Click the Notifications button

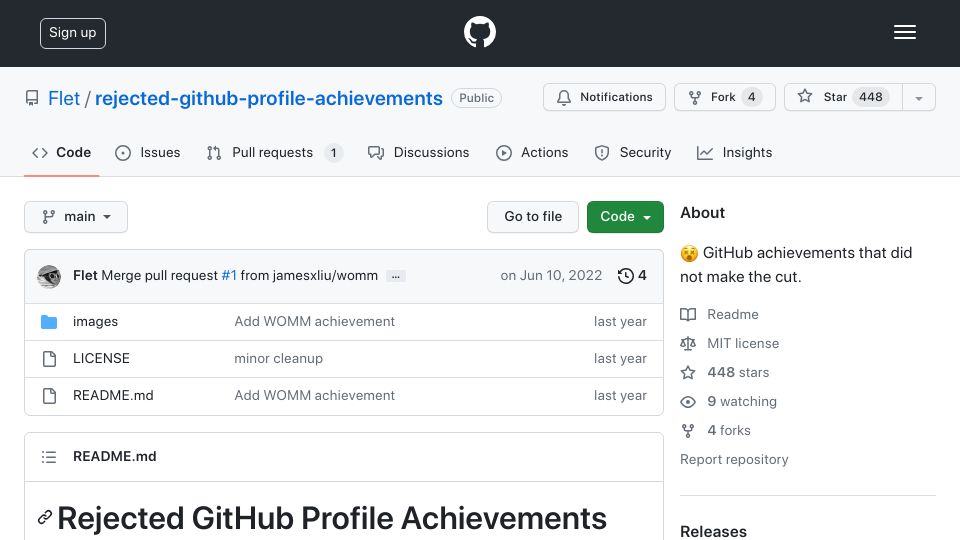[604, 97]
